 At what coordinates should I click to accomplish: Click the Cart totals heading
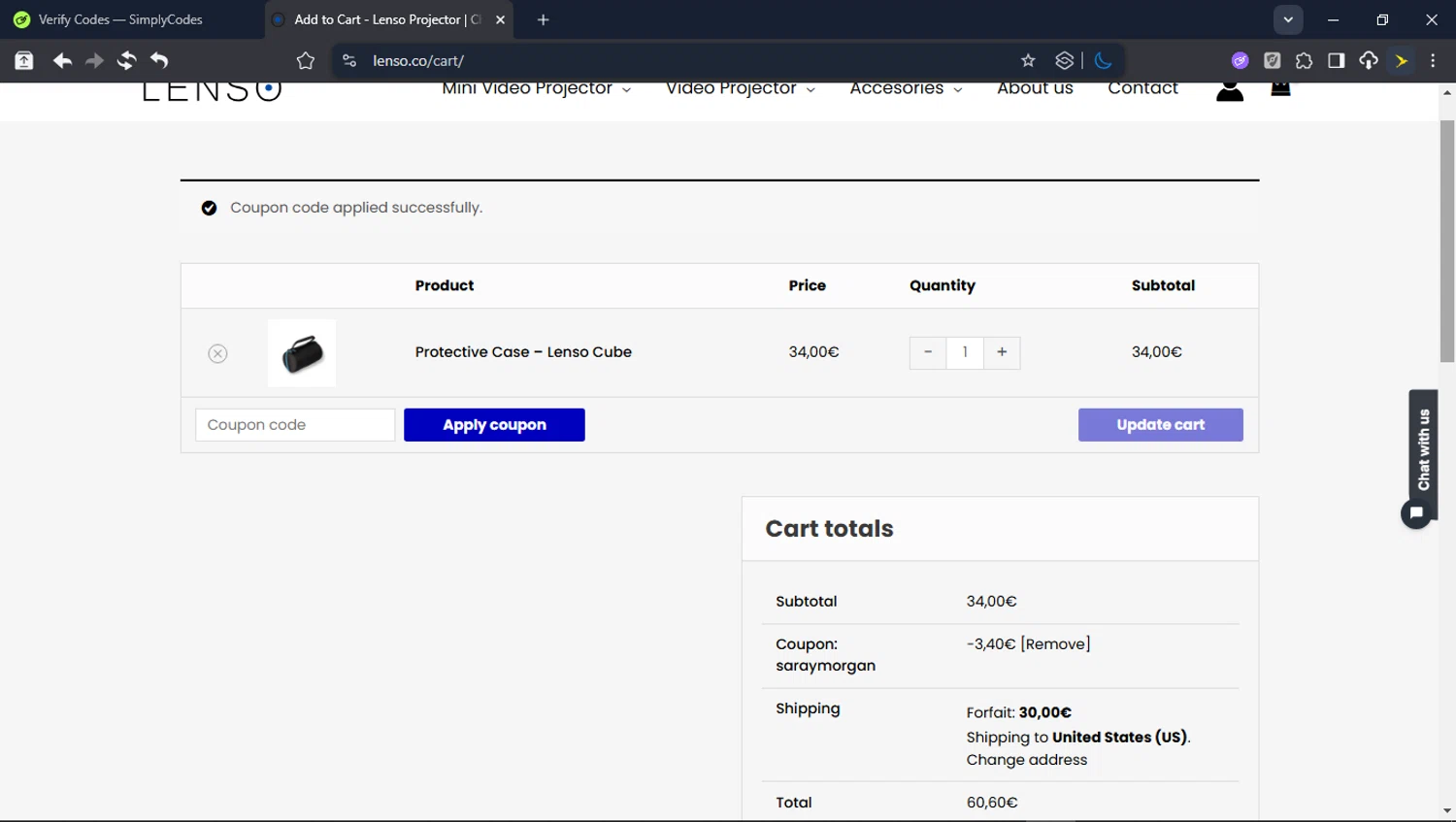[x=829, y=529]
